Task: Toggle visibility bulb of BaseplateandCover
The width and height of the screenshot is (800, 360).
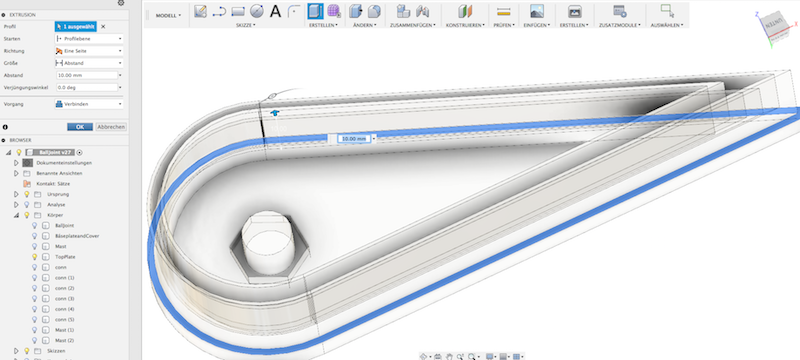Action: pyautogui.click(x=35, y=236)
